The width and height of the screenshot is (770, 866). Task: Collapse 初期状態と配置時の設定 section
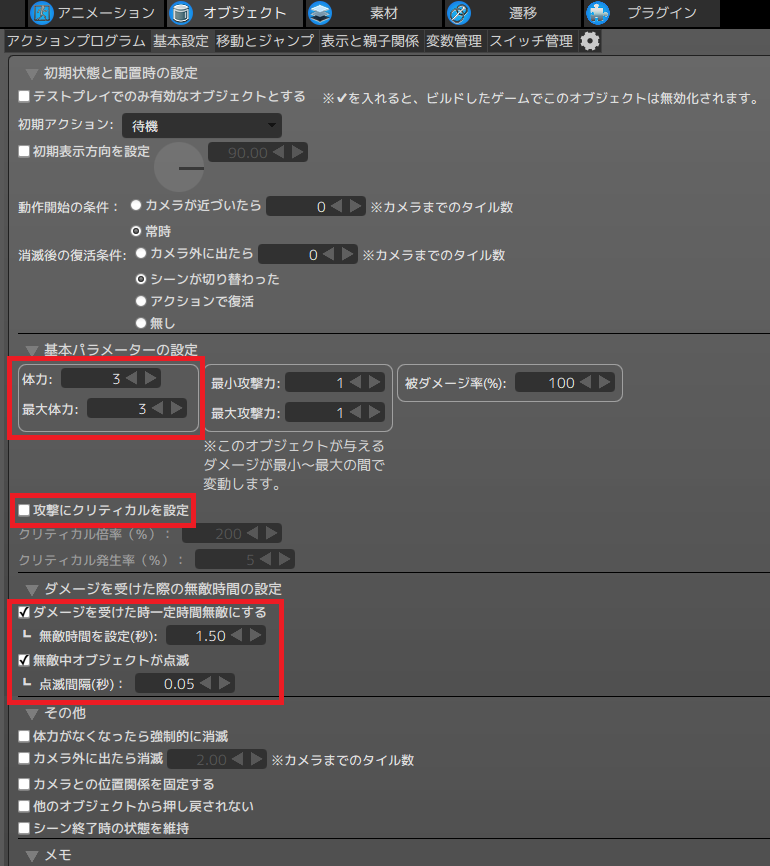(x=31, y=74)
